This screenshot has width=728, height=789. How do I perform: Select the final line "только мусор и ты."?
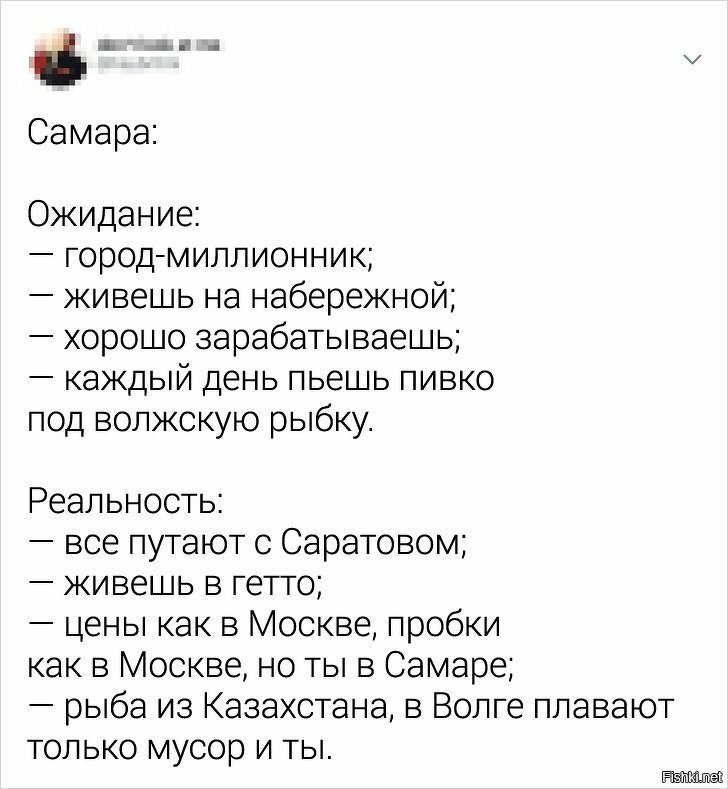click(x=180, y=750)
